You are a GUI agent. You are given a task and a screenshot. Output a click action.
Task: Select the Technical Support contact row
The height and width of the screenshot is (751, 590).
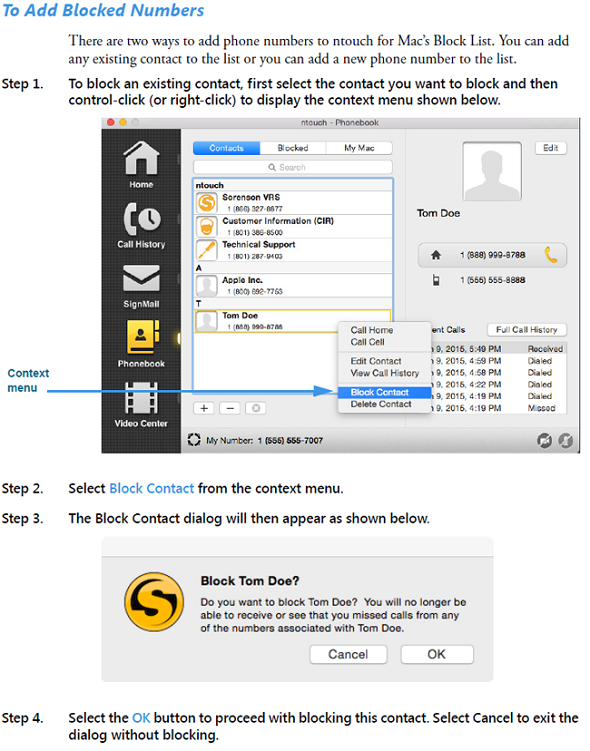coord(293,250)
